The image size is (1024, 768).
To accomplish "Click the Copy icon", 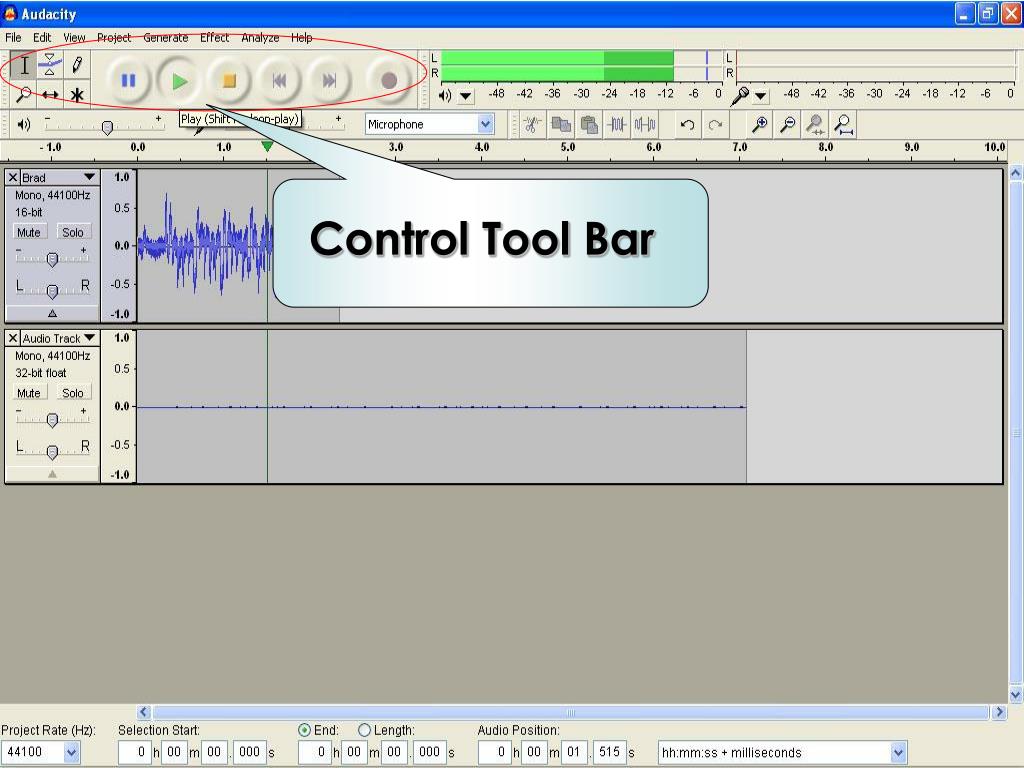I will coord(561,124).
